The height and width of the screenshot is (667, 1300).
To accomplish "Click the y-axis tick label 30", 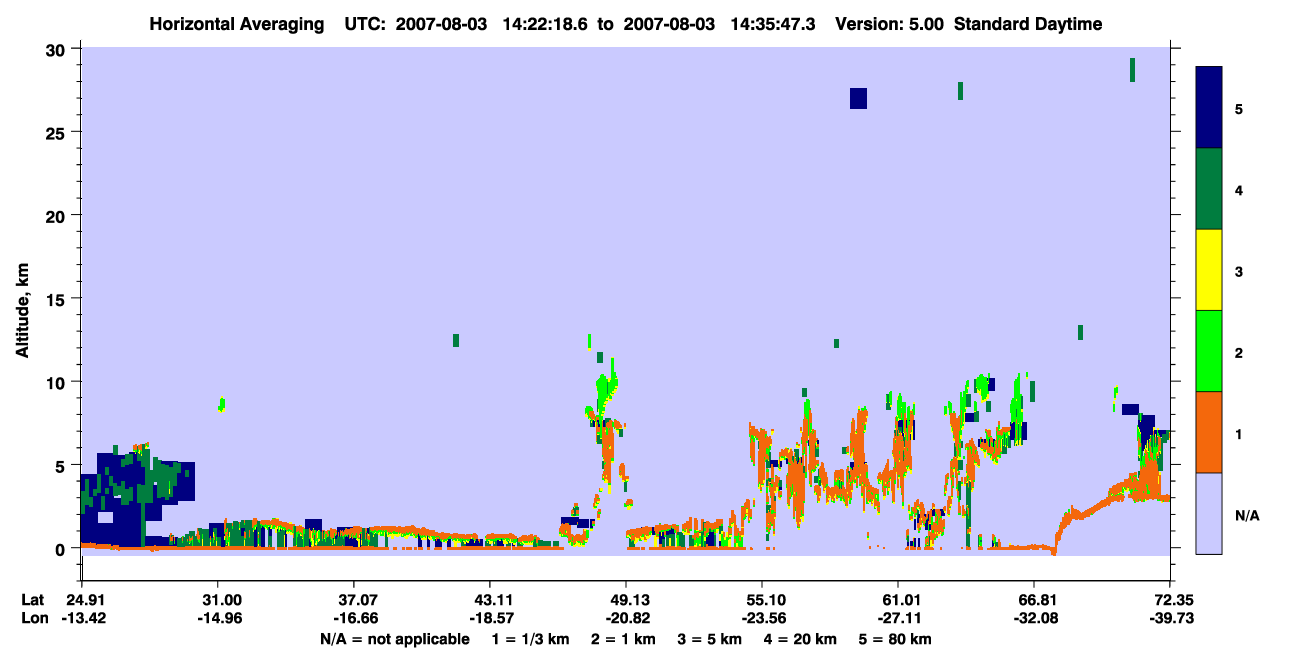I will [x=57, y=49].
